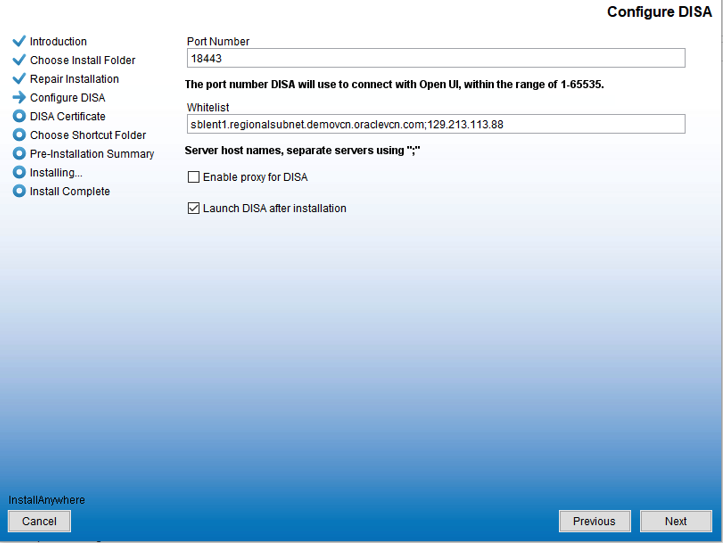Image resolution: width=723 pixels, height=543 pixels.
Task: Click the port range description text
Action: [x=394, y=84]
